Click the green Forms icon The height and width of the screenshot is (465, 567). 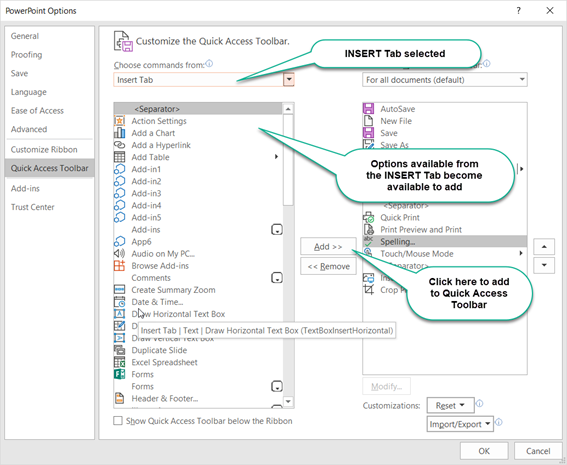click(x=119, y=374)
